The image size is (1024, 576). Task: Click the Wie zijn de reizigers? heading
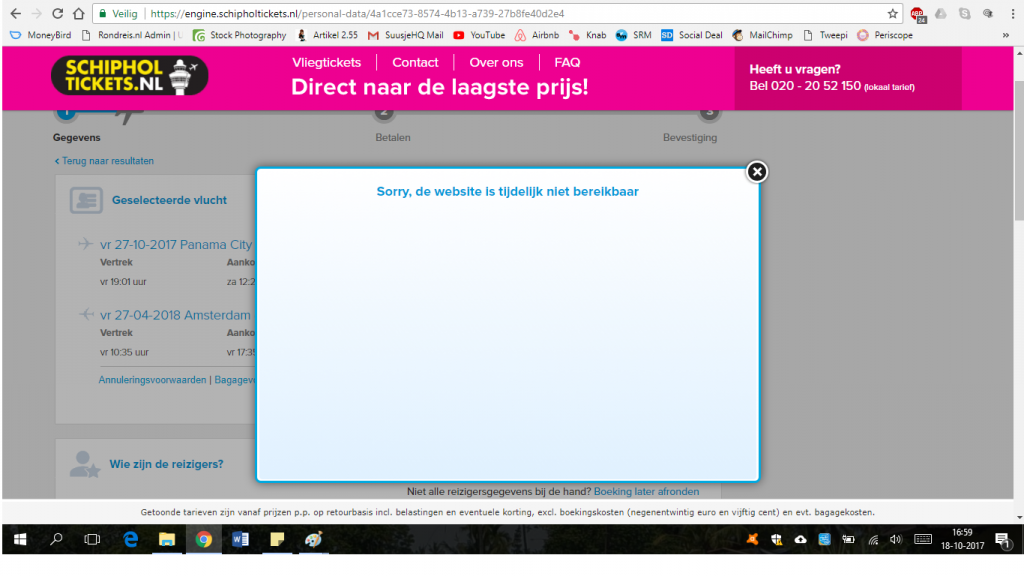(166, 464)
